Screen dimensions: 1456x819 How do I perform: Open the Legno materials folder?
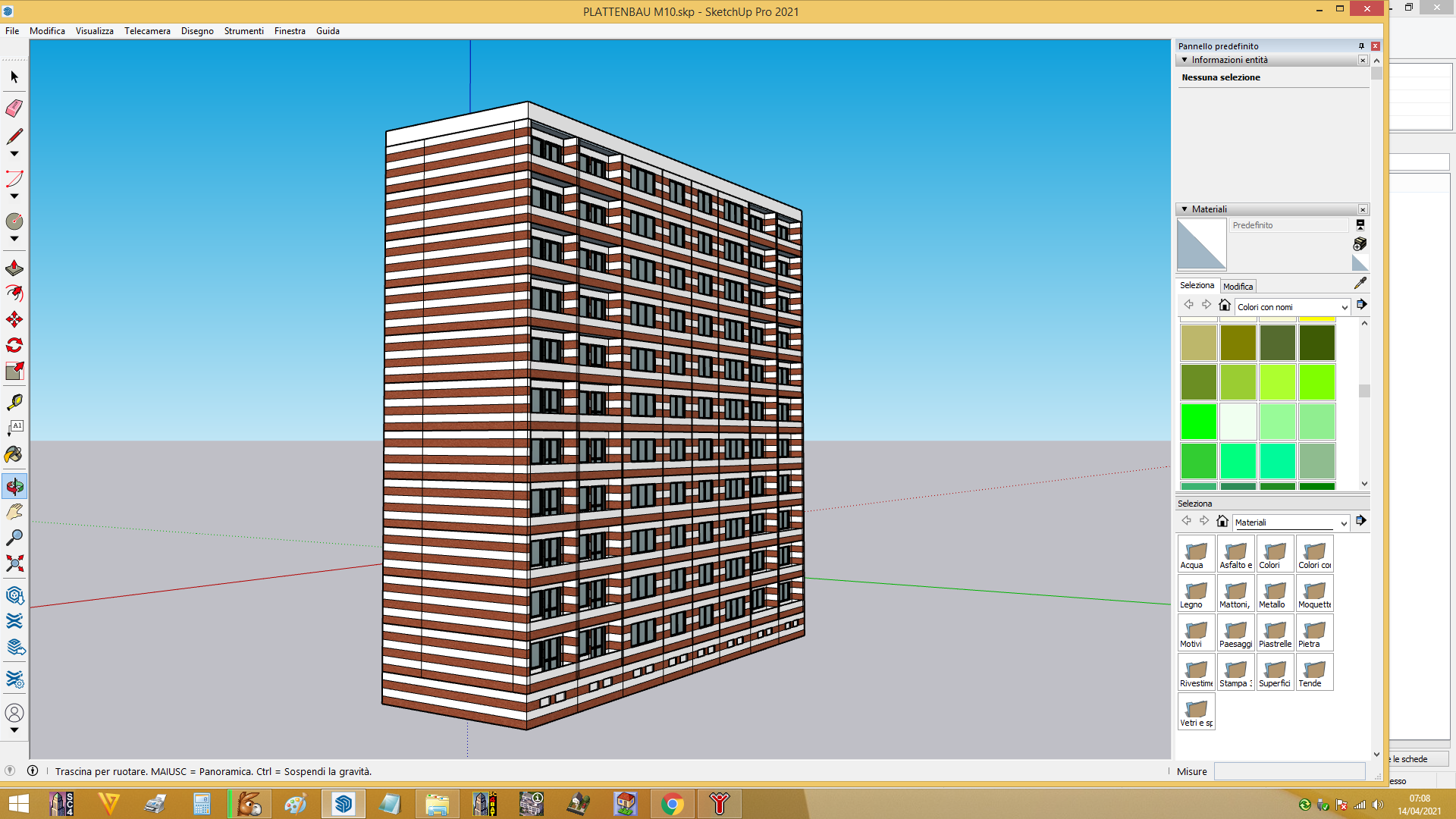1197,593
